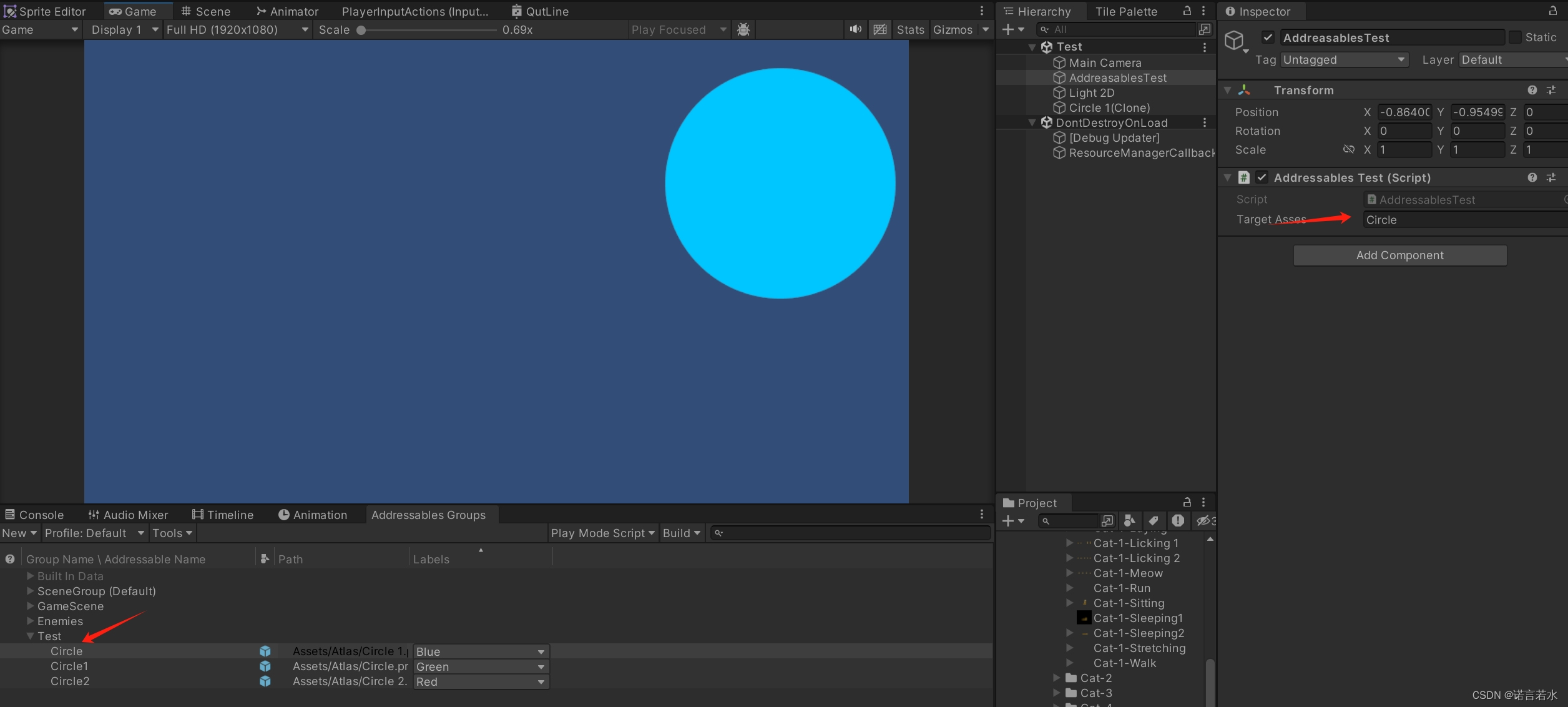The height and width of the screenshot is (707, 1568).
Task: Expand the Enemies addressable group
Action: pyautogui.click(x=30, y=621)
